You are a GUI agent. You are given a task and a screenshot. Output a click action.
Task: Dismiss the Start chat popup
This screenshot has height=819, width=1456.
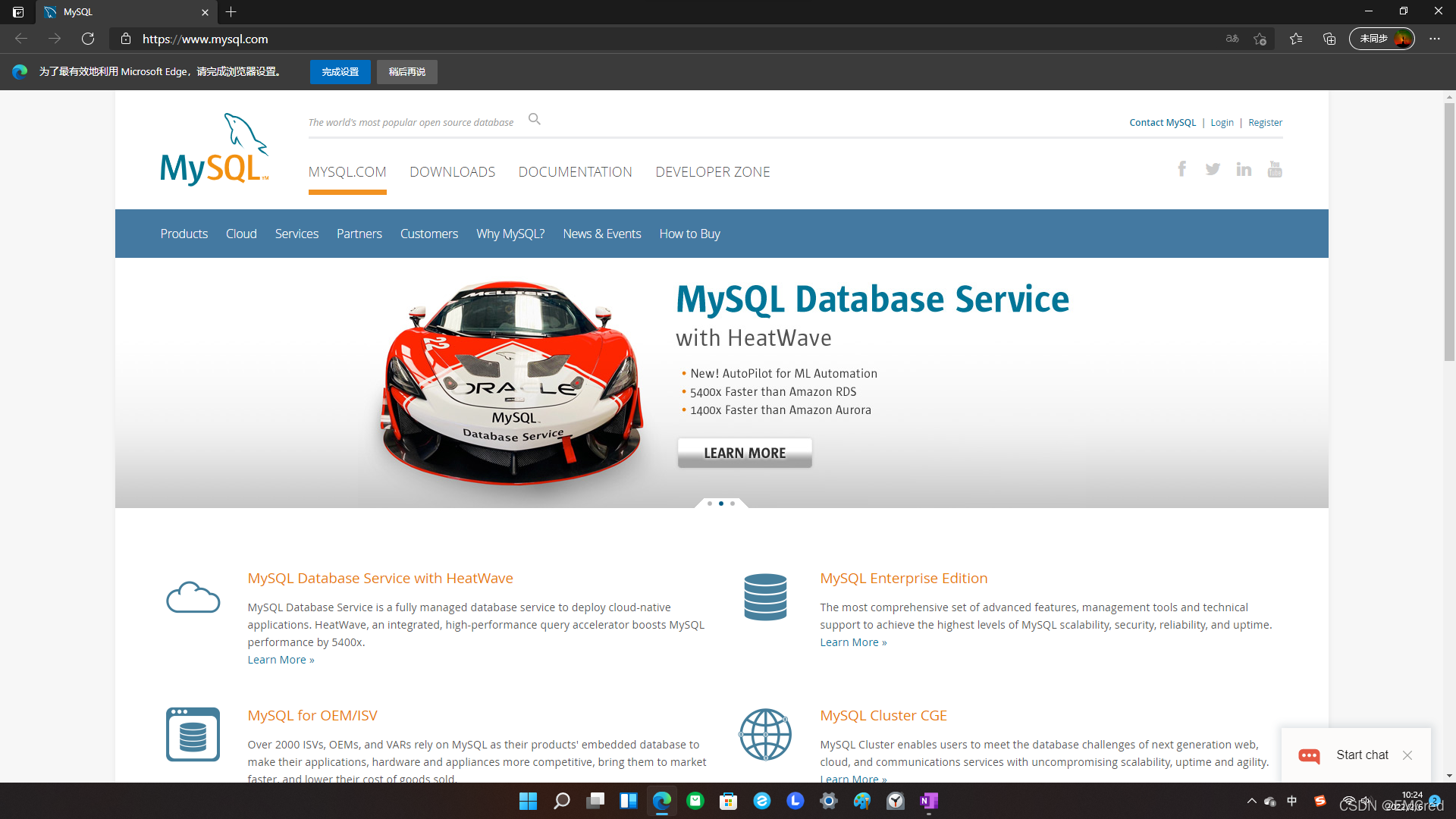coord(1407,755)
